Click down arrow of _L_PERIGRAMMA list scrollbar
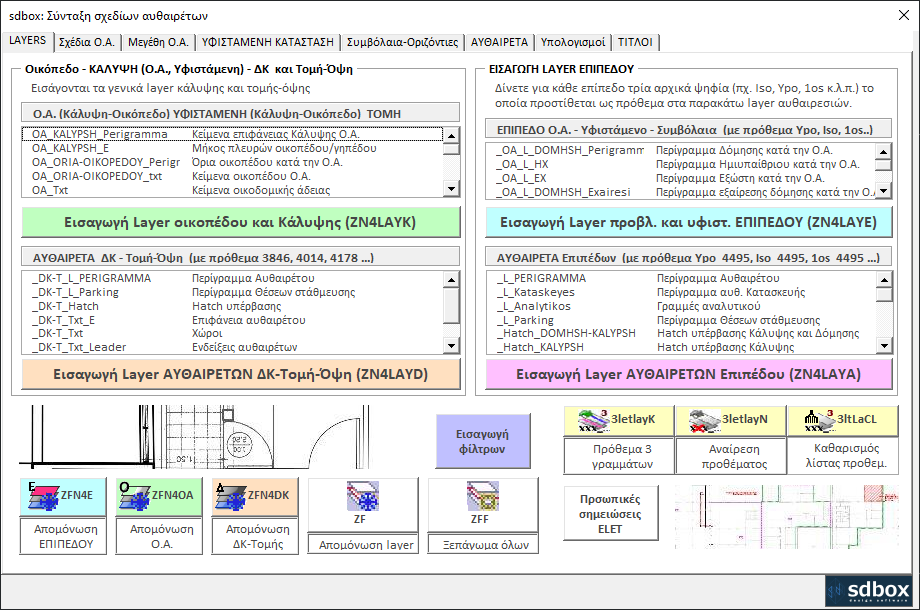 pyautogui.click(x=884, y=346)
